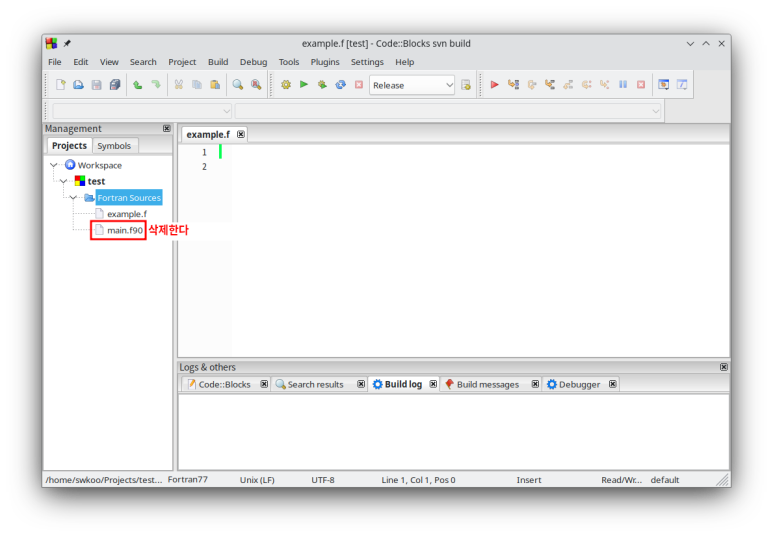Collapse the Workspace tree node

click(x=54, y=165)
